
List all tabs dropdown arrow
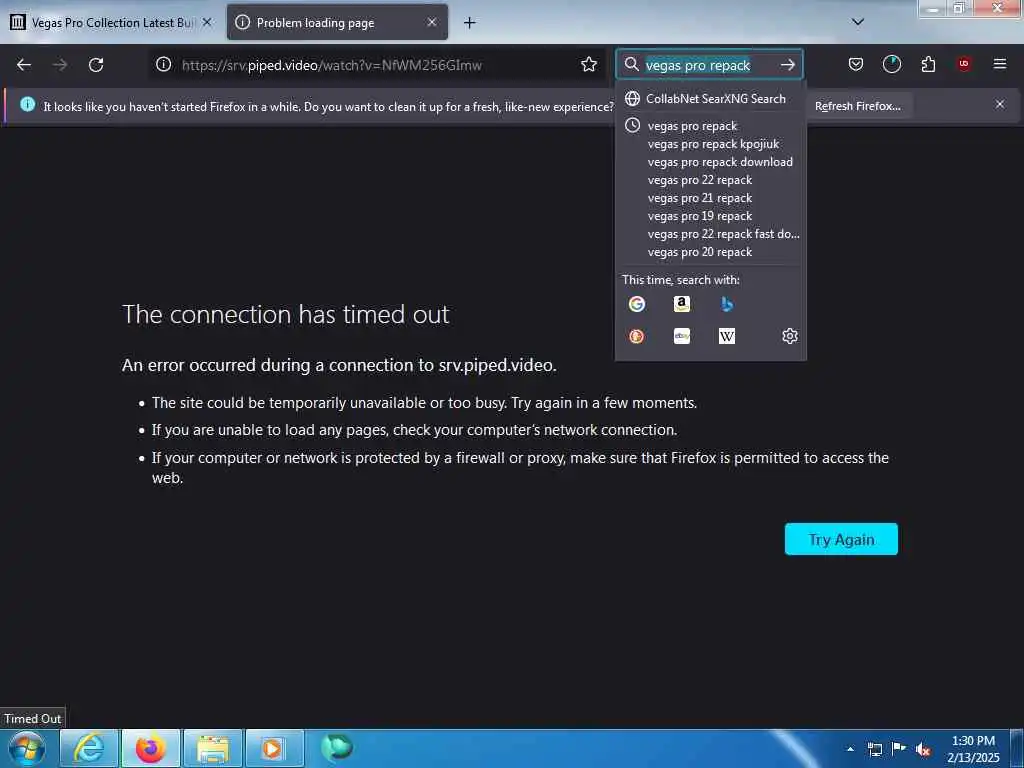pyautogui.click(x=858, y=22)
